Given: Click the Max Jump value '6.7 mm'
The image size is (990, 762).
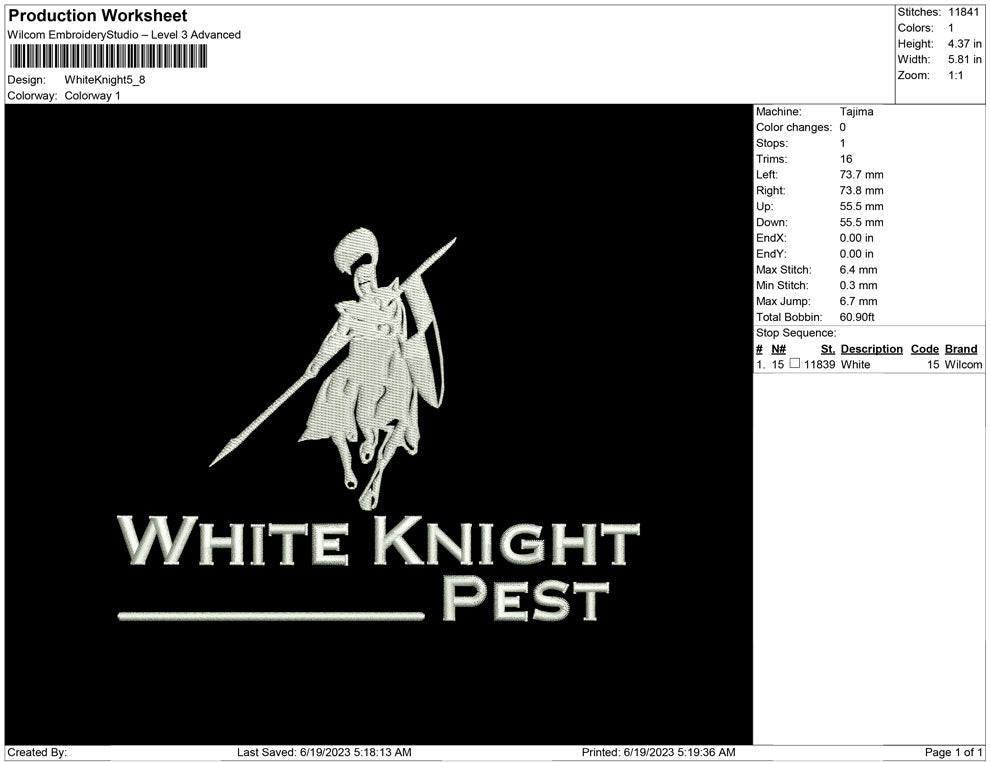Looking at the screenshot, I should 858,301.
